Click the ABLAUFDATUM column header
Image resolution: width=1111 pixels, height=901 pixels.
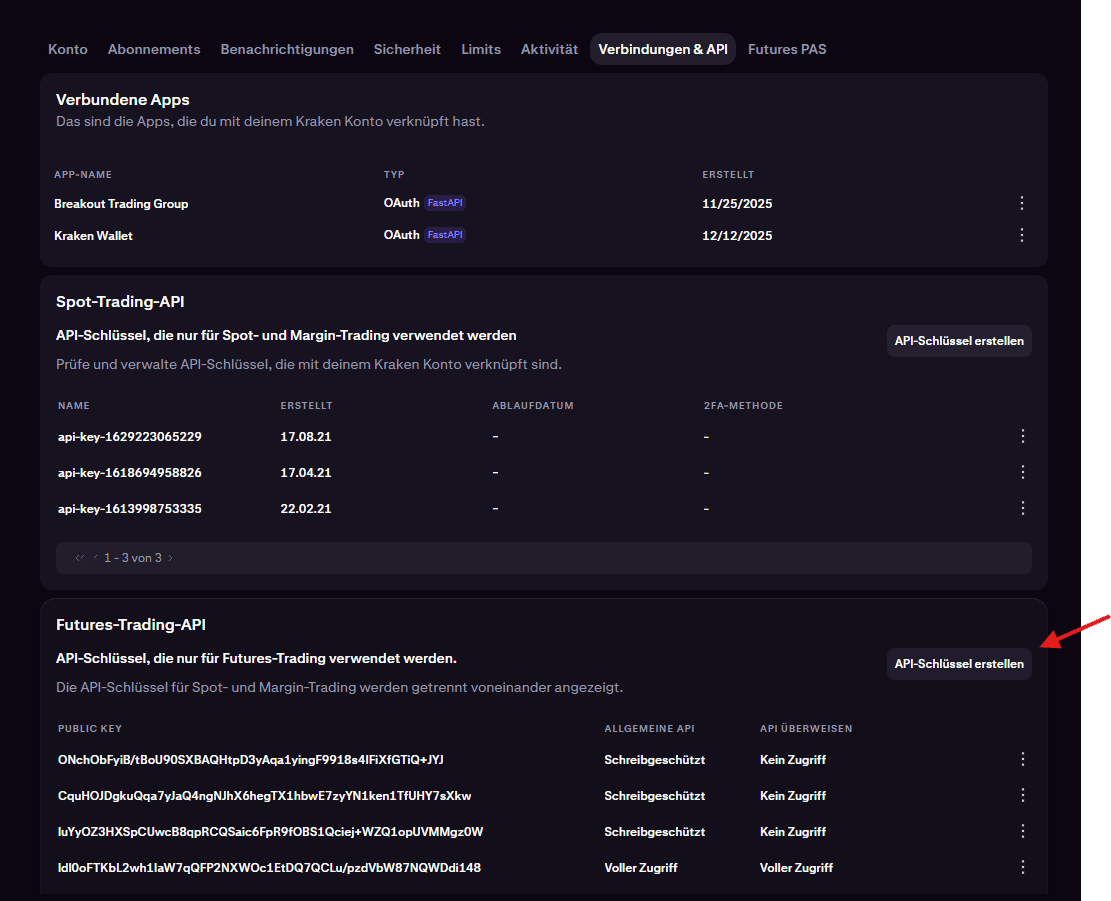pos(533,406)
